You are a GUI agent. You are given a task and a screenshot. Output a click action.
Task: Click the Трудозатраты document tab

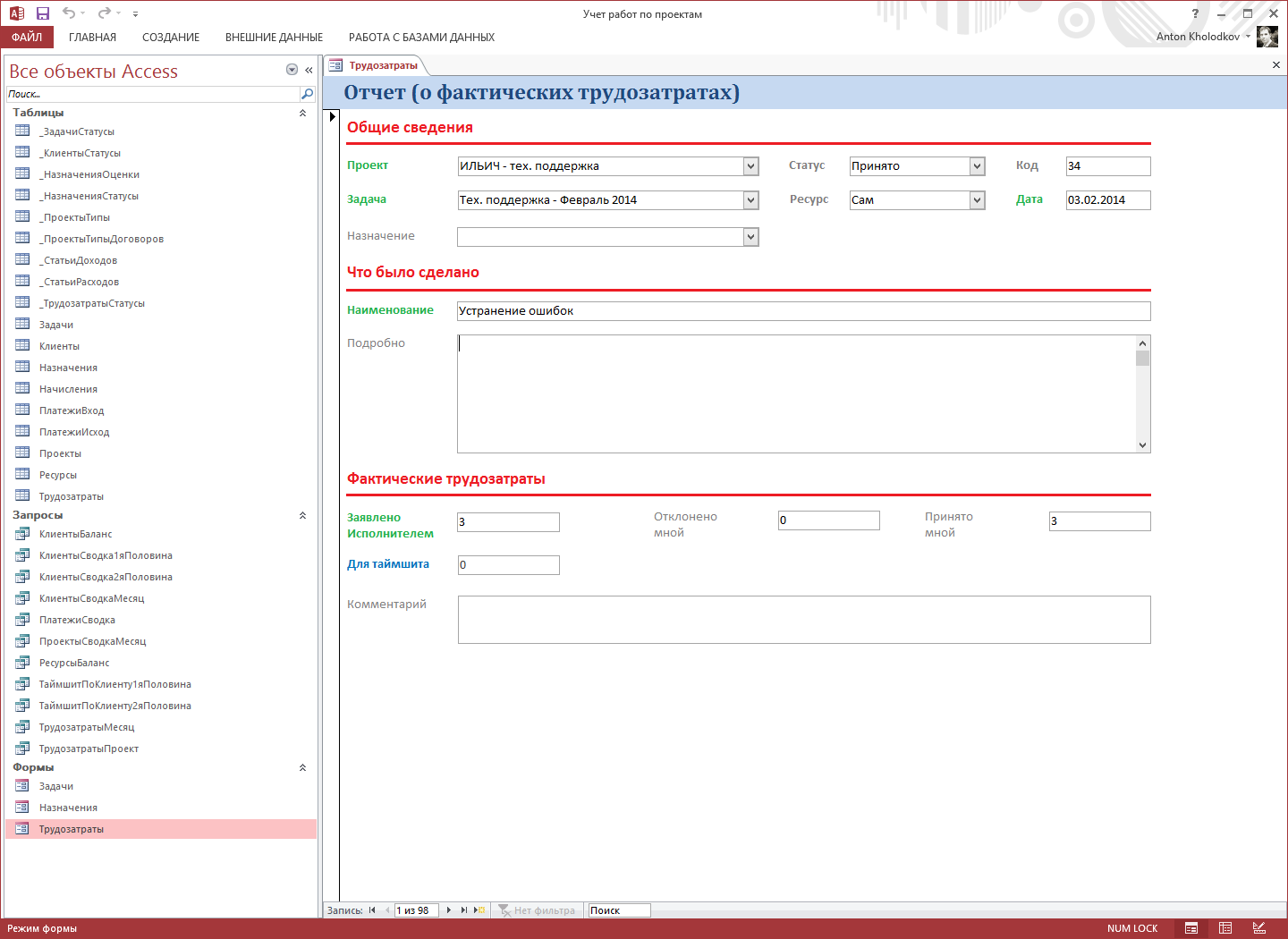(374, 65)
